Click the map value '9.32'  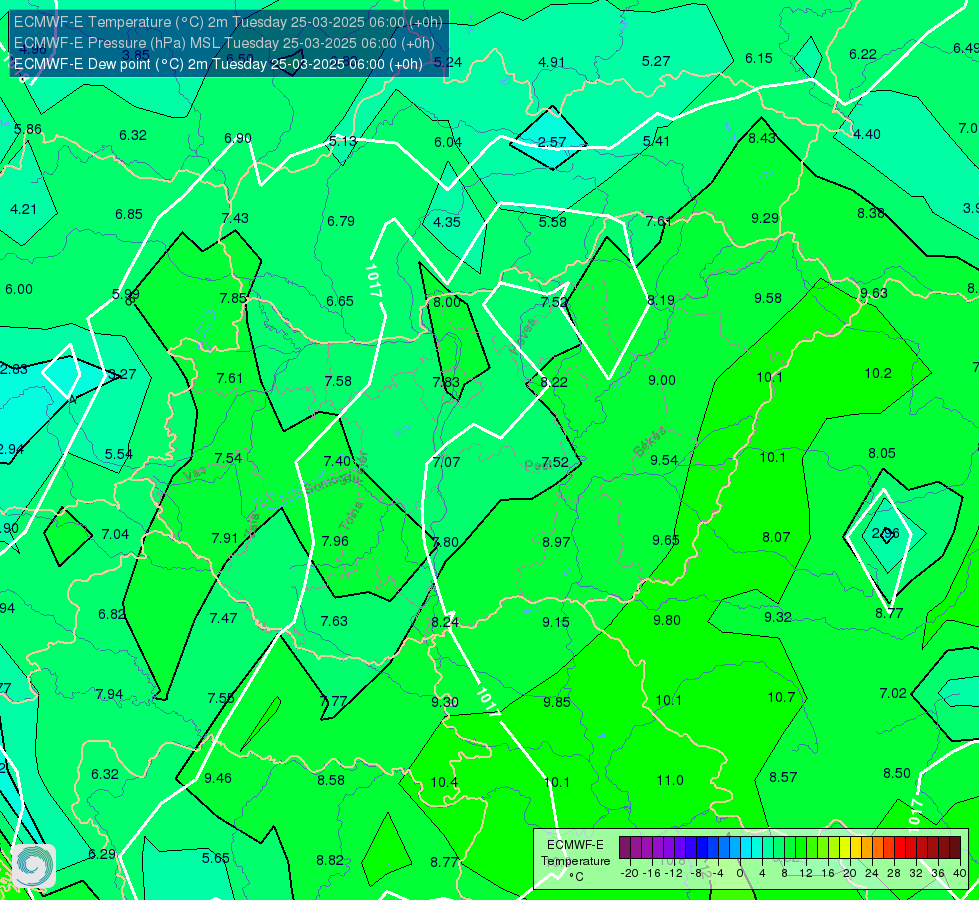pyautogui.click(x=778, y=617)
